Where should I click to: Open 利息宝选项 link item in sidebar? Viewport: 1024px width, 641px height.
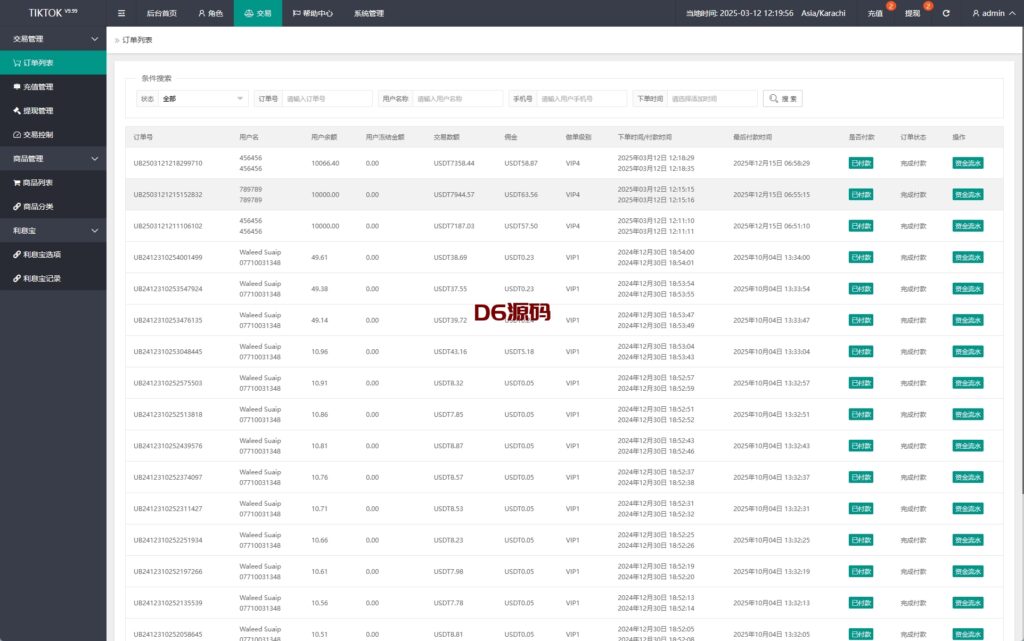click(53, 255)
